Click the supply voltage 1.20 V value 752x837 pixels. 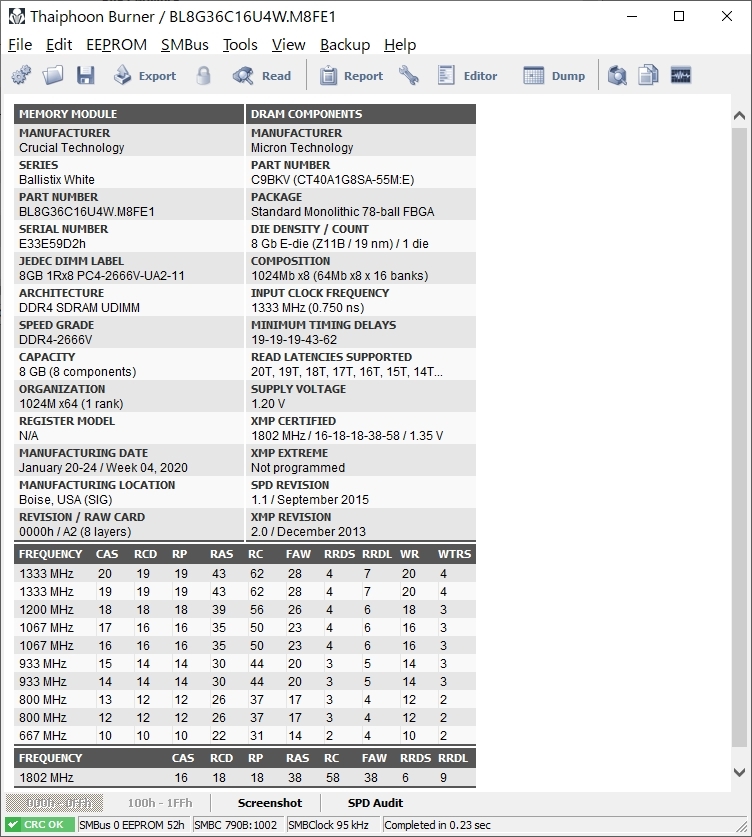[268, 404]
